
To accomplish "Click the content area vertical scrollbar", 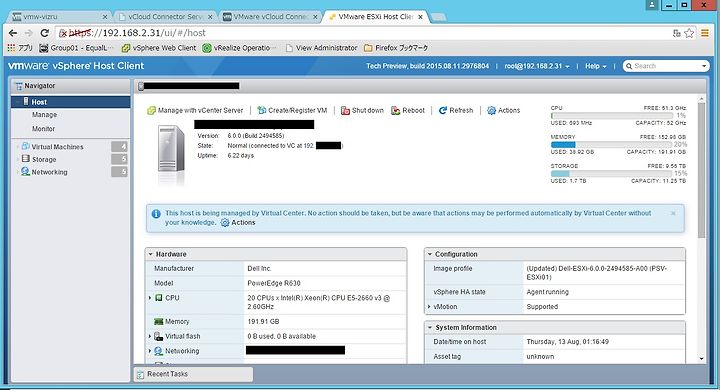I will click(x=701, y=170).
